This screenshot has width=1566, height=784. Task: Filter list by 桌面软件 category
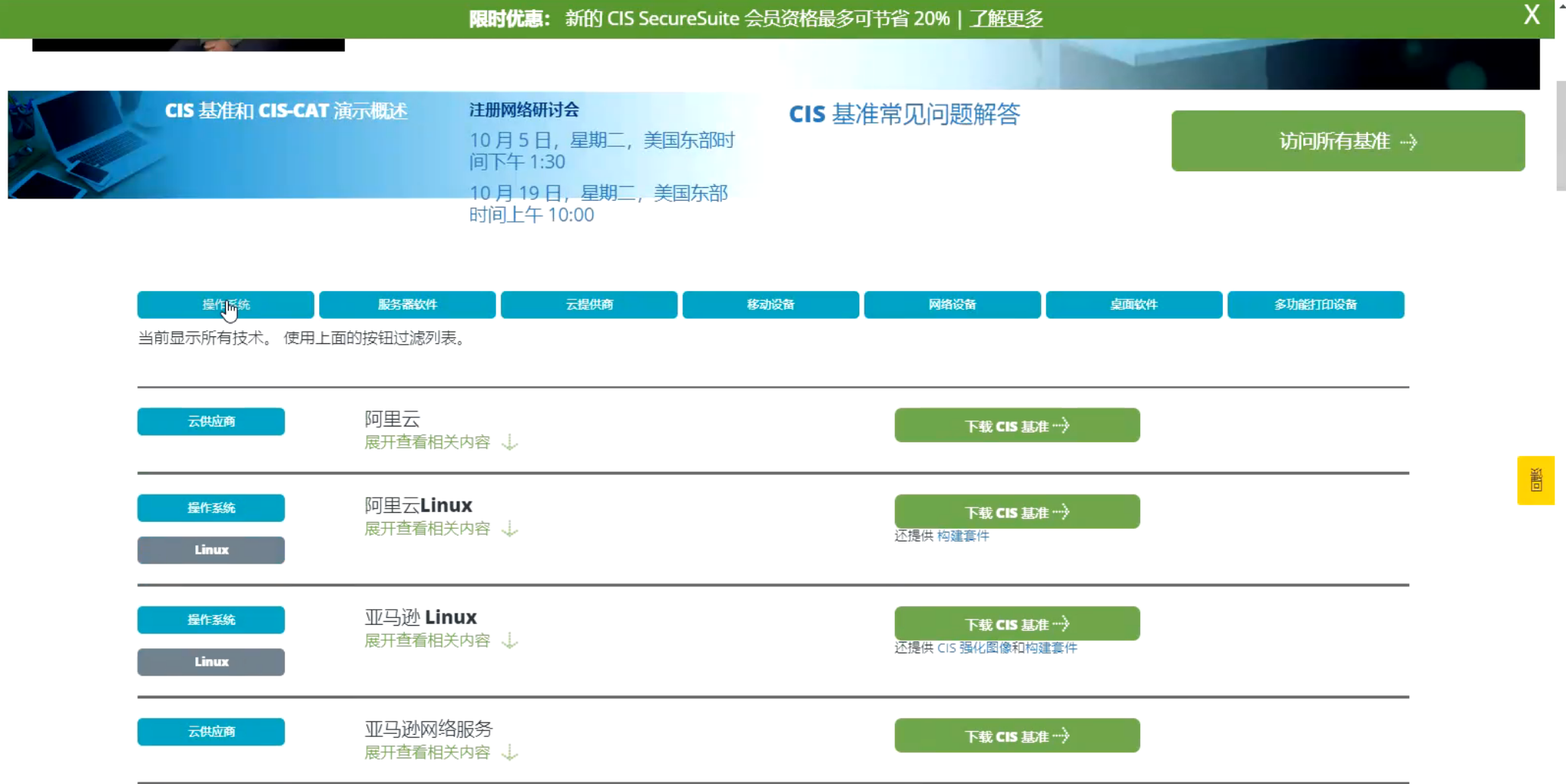(x=1134, y=305)
